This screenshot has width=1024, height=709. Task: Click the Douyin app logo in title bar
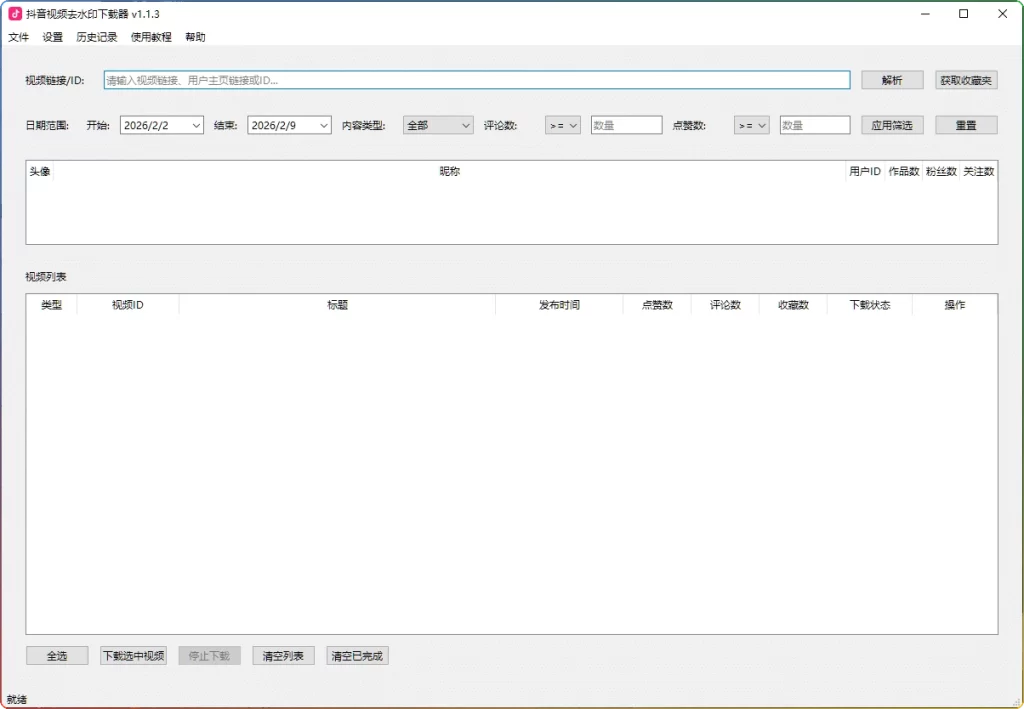(x=14, y=13)
